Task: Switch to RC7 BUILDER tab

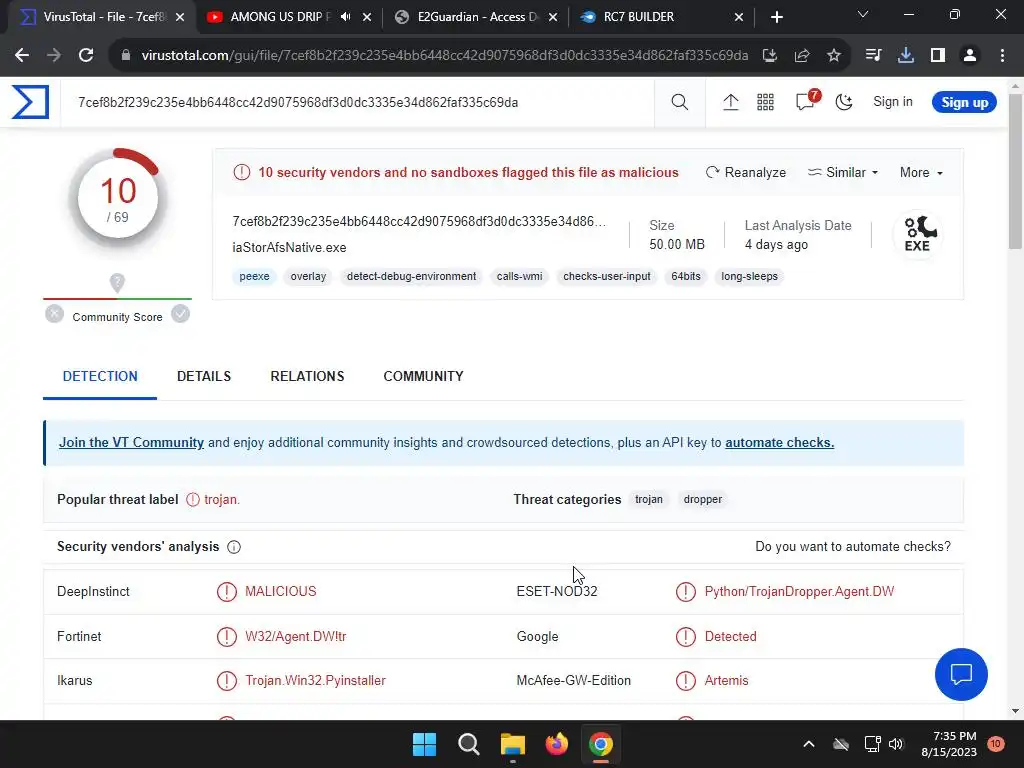Action: pyautogui.click(x=663, y=17)
